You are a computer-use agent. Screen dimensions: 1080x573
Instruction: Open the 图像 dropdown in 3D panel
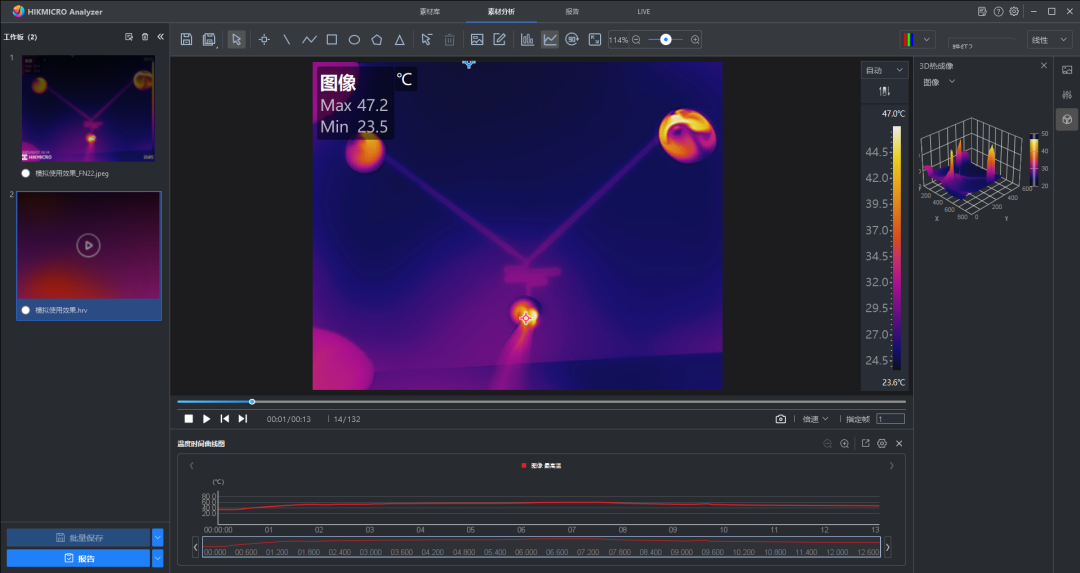tap(939, 82)
